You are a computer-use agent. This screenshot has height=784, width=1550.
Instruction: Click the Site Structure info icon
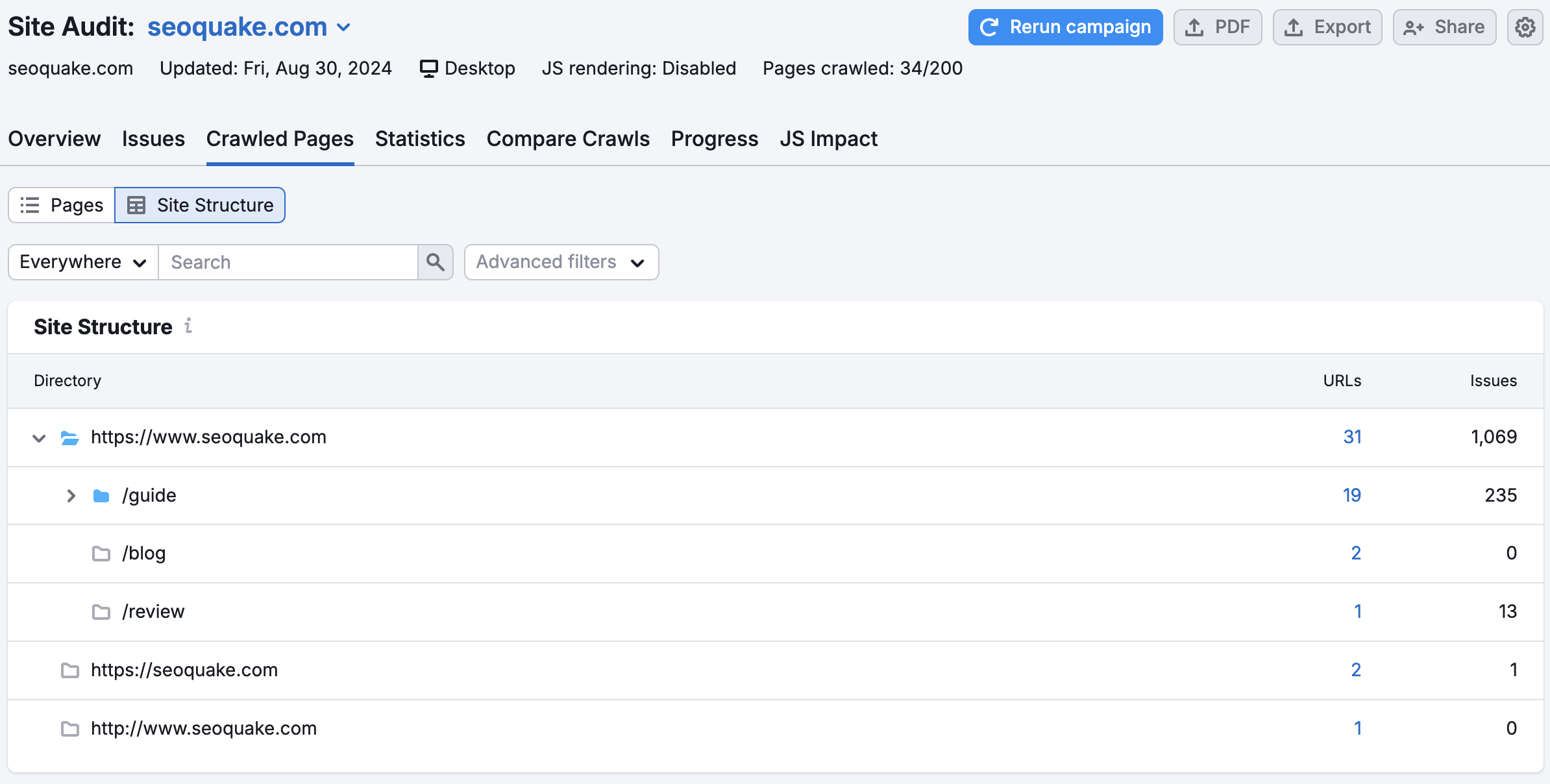click(x=188, y=327)
